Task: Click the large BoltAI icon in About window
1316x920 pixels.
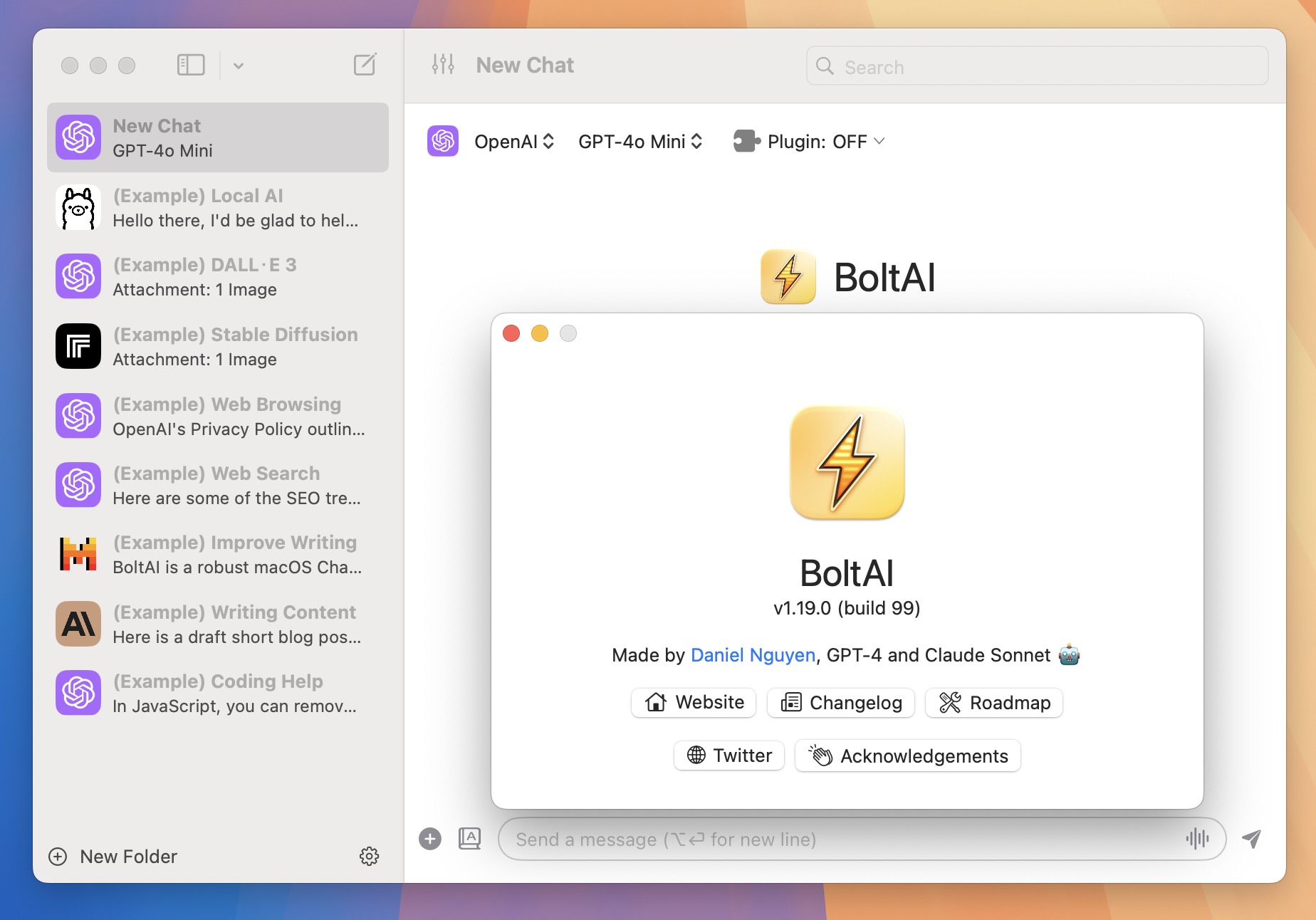Action: 847,463
